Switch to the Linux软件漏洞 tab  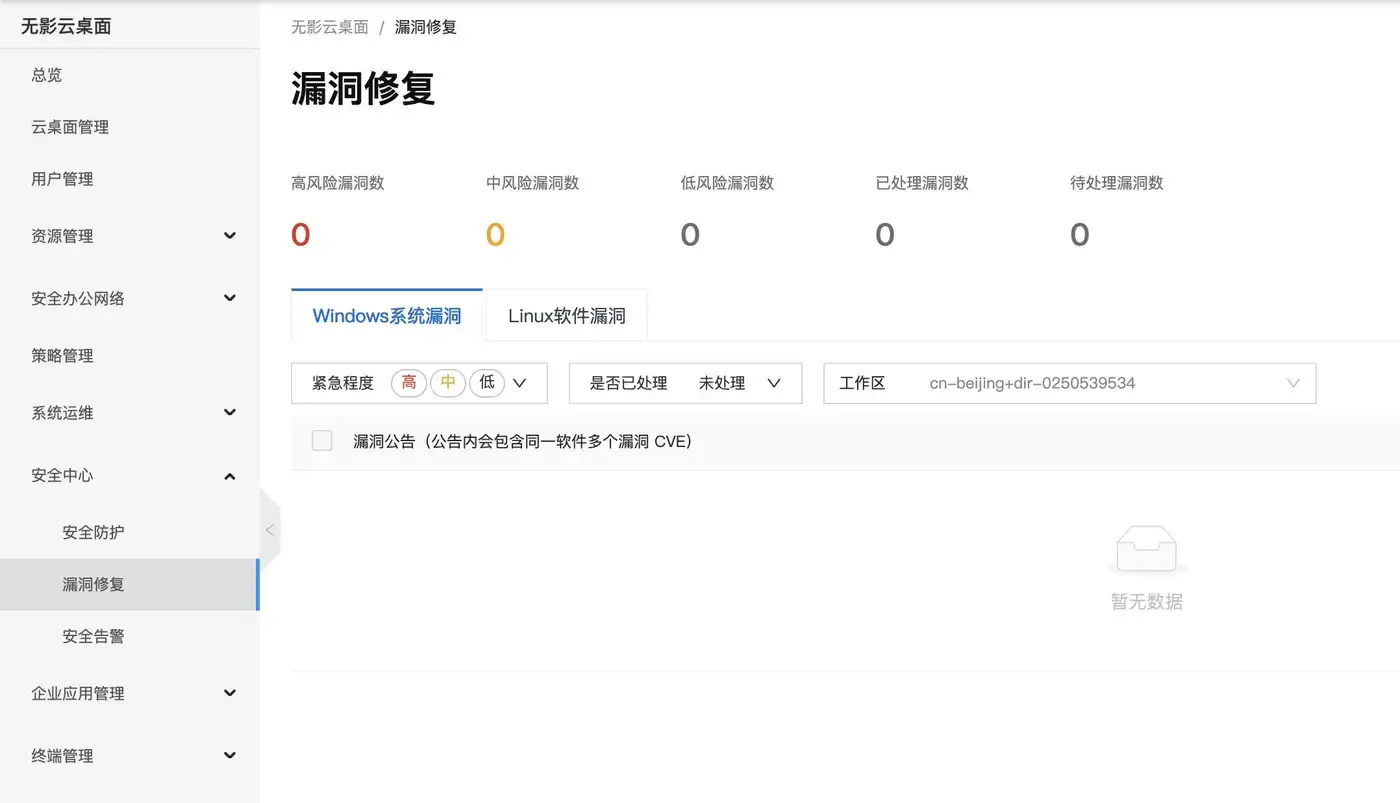click(x=567, y=316)
